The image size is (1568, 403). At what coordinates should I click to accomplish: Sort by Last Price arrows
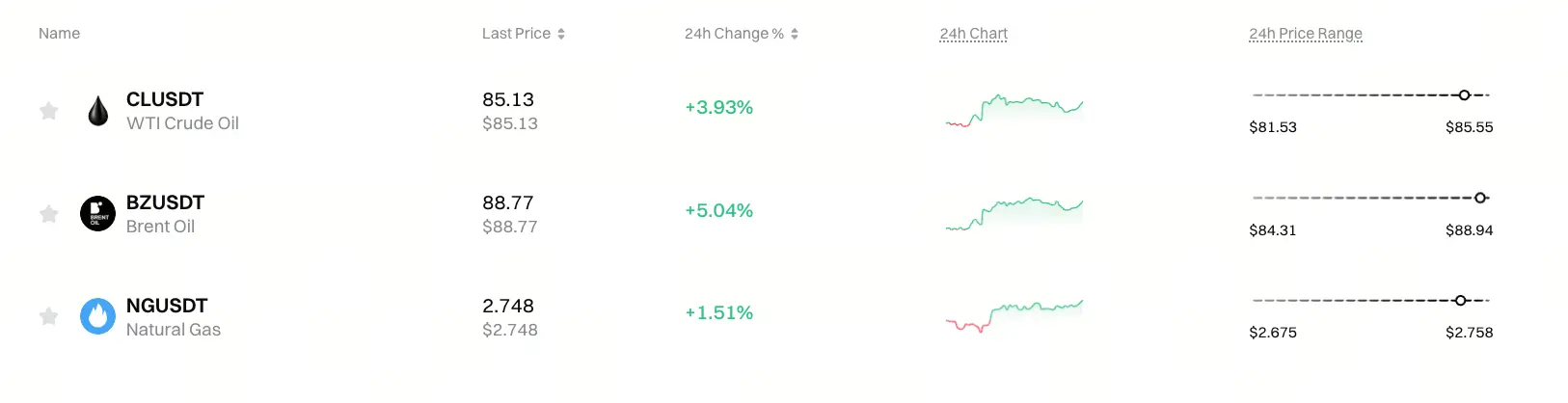(x=561, y=34)
